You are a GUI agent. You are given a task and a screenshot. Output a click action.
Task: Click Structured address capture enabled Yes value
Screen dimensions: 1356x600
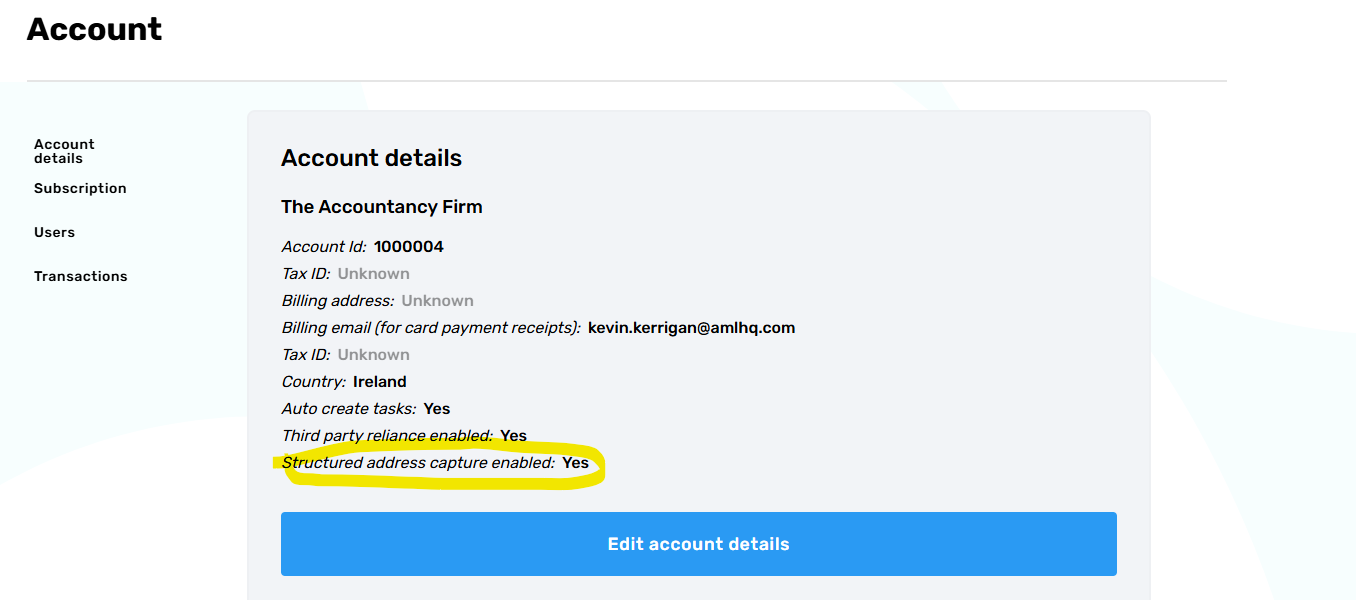tap(575, 463)
